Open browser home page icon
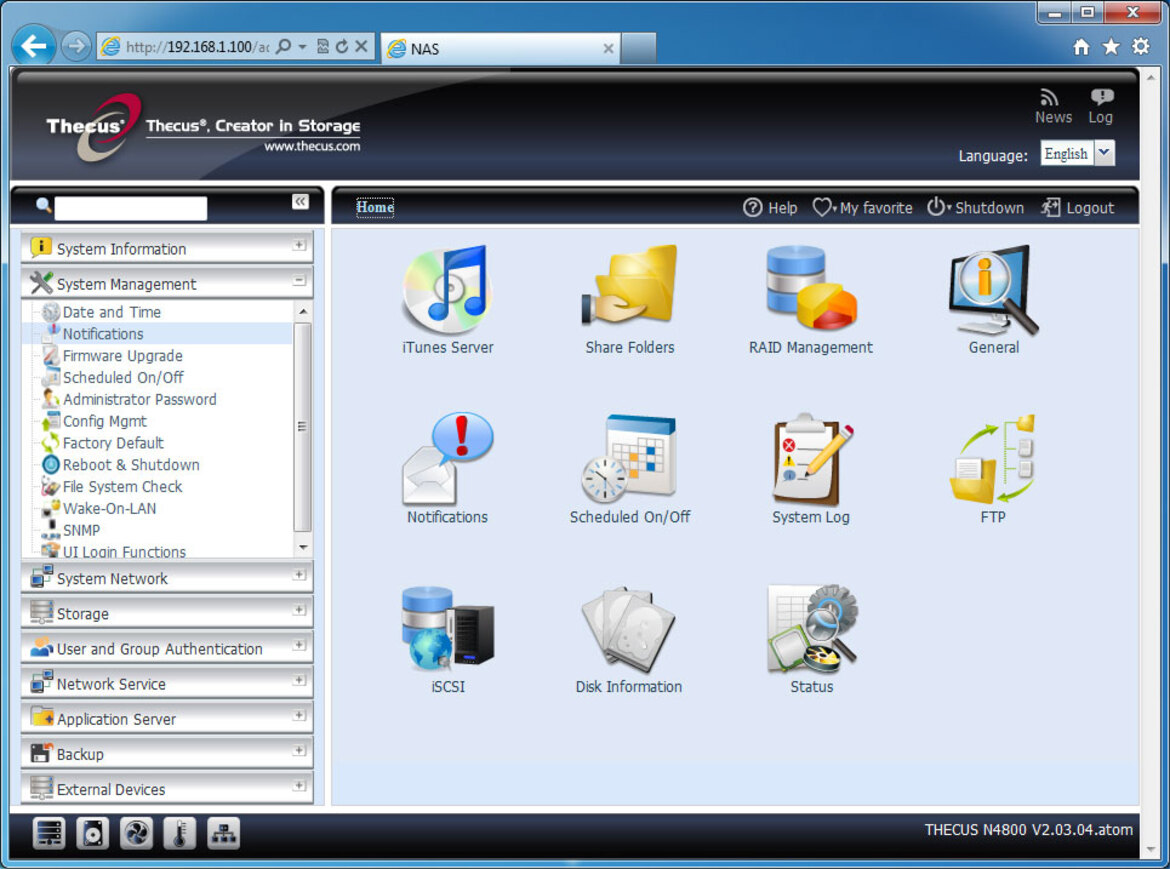 coord(1081,47)
